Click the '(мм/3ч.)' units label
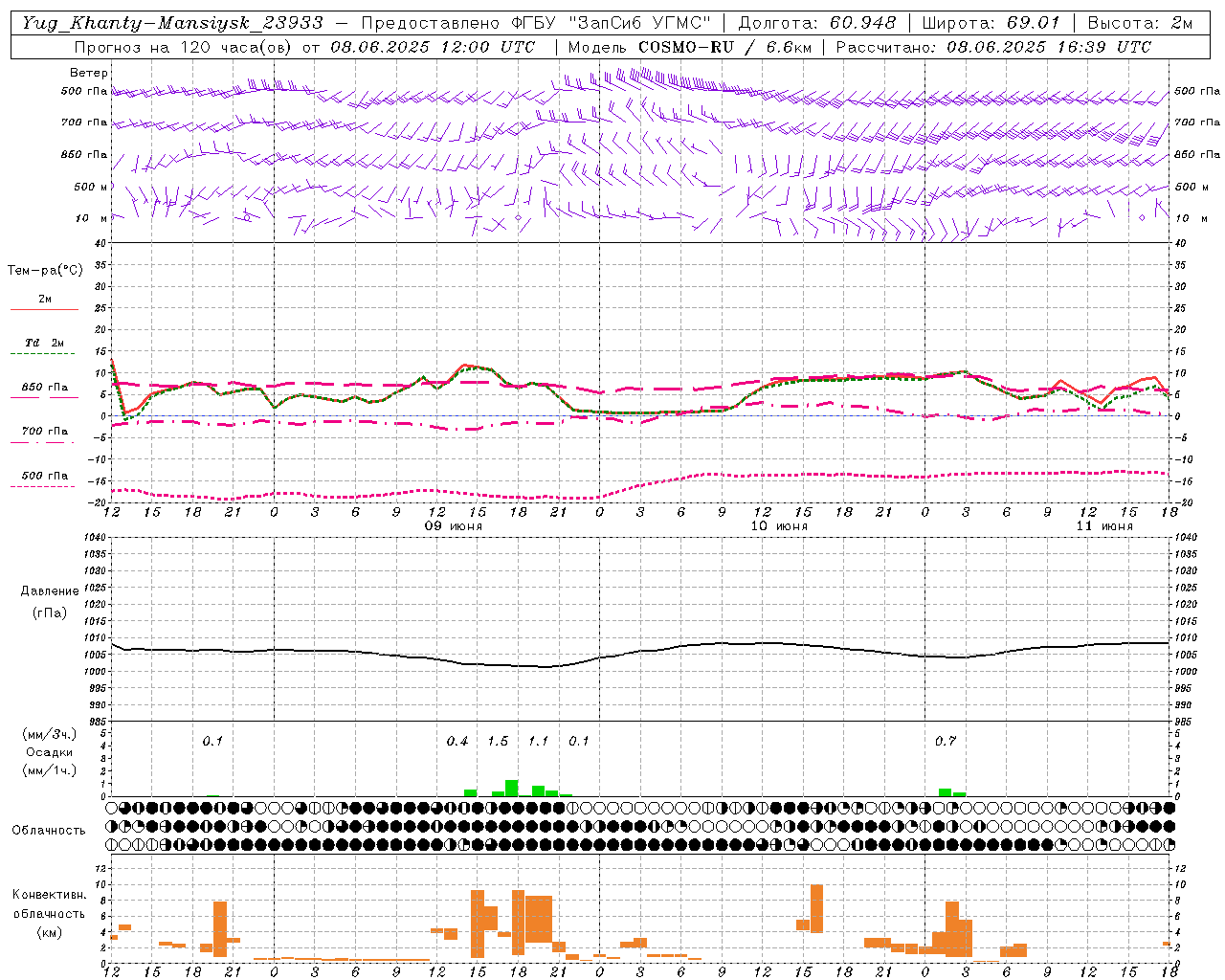 [50, 734]
